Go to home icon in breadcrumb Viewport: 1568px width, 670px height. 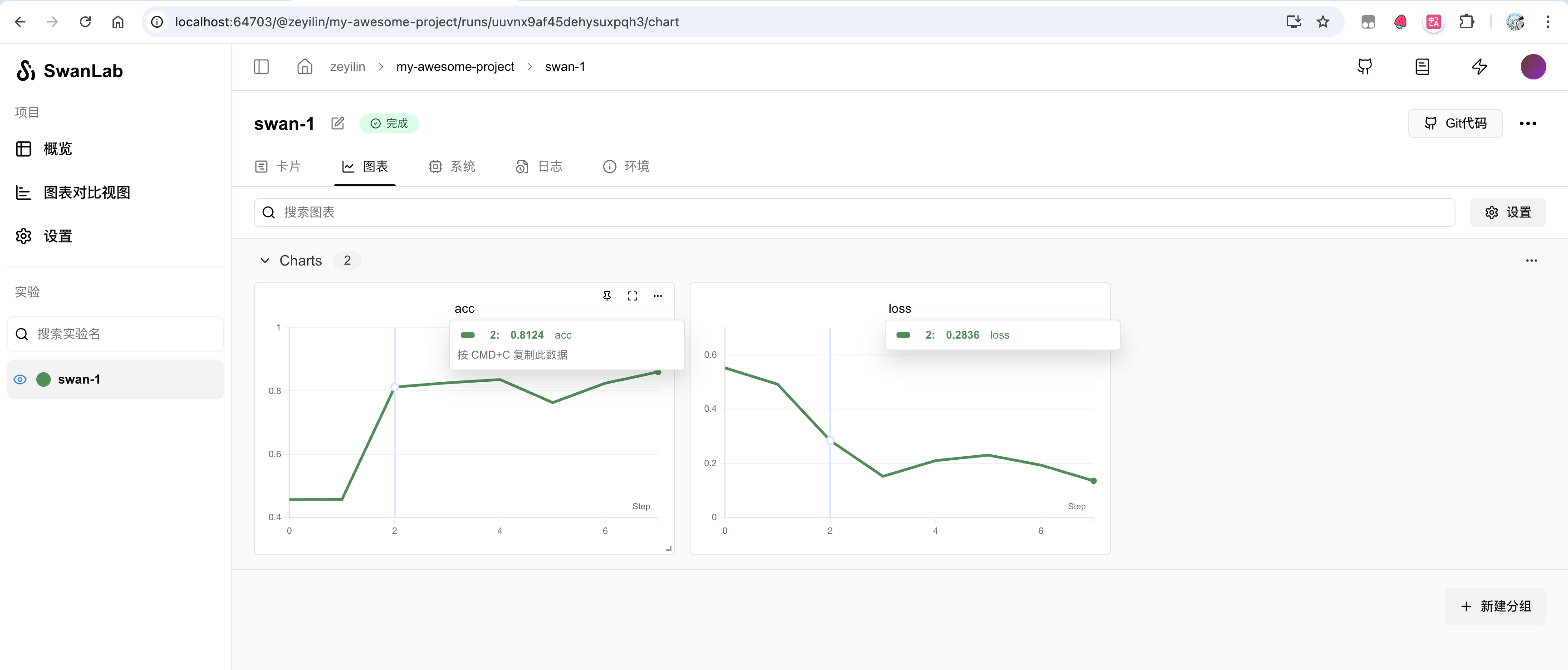(x=304, y=66)
